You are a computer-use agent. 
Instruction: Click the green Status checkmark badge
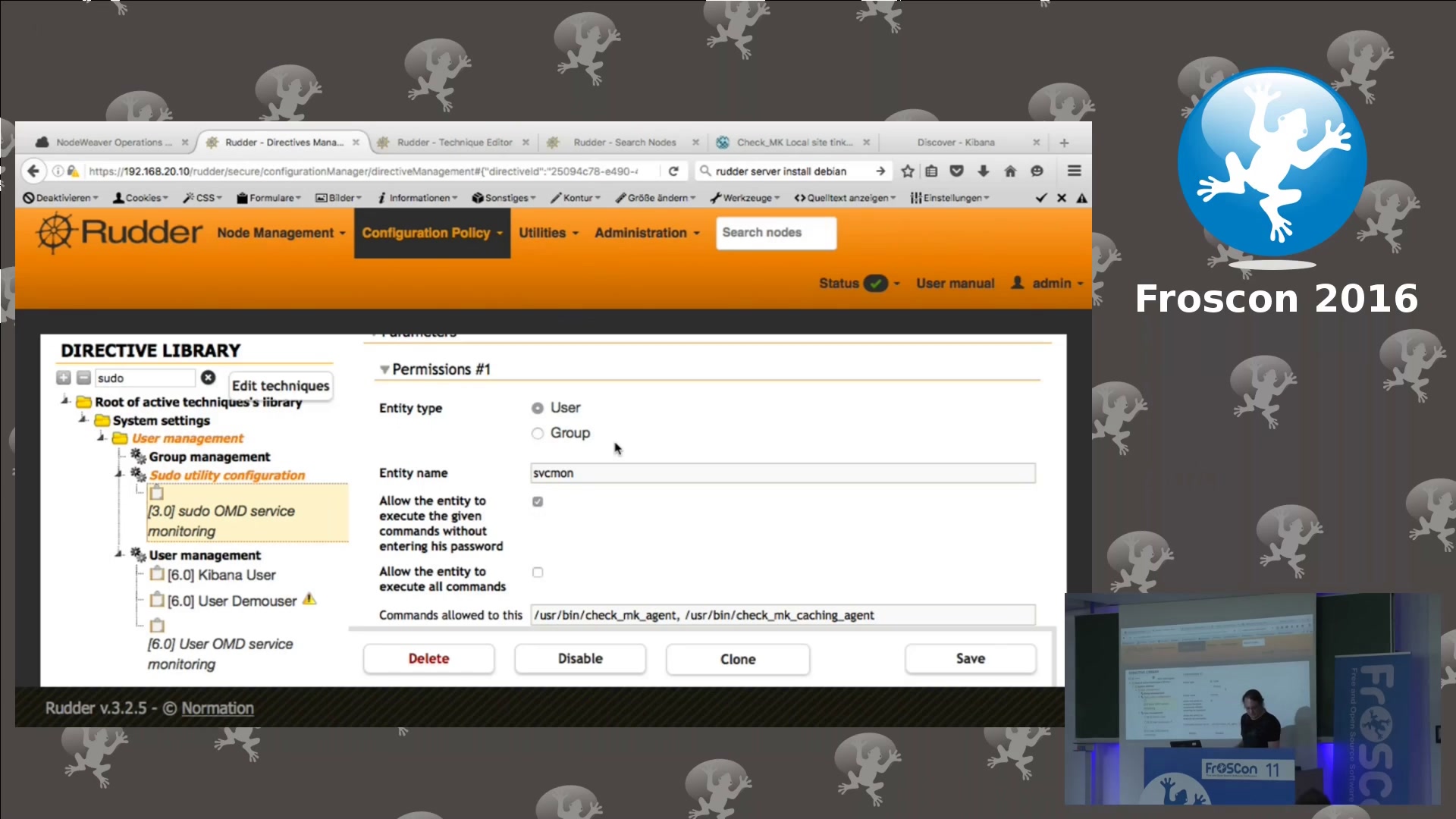(875, 284)
